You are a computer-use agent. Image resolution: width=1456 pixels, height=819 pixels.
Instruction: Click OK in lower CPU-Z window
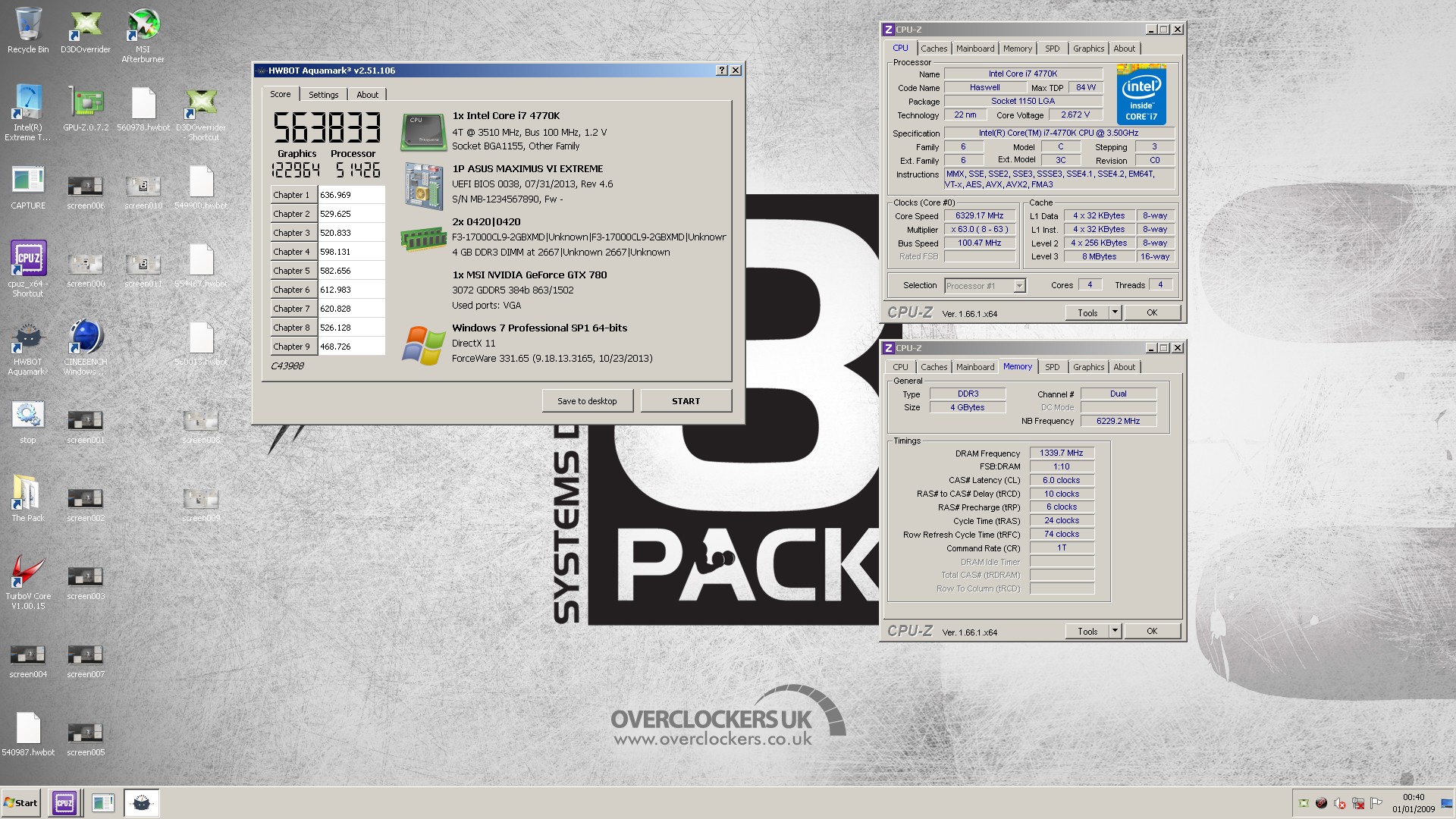(1152, 631)
